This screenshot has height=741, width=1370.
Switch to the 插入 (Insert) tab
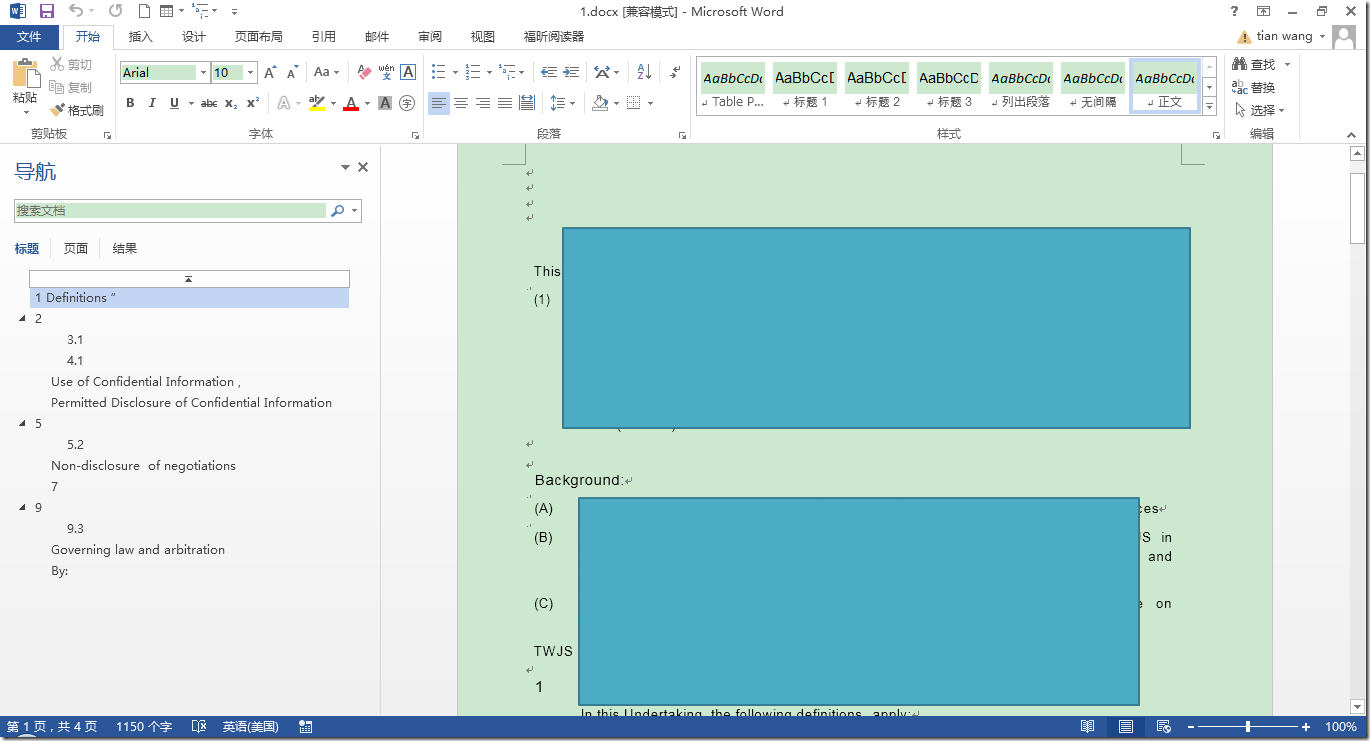141,37
